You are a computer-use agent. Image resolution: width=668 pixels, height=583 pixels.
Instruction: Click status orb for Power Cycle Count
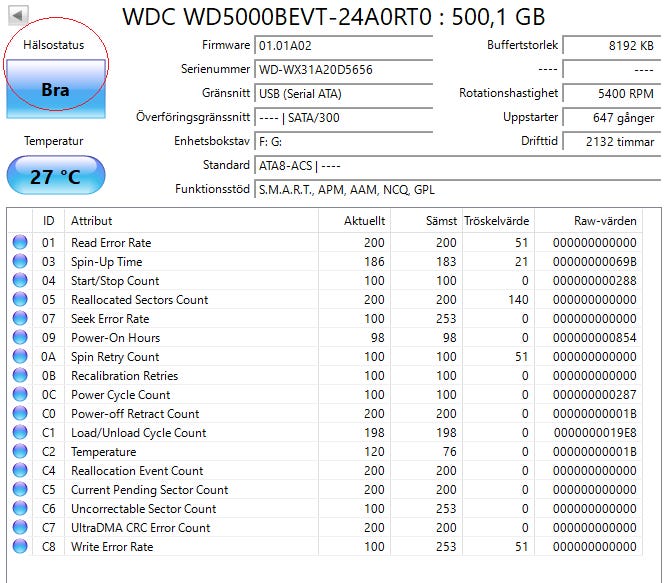(20, 394)
